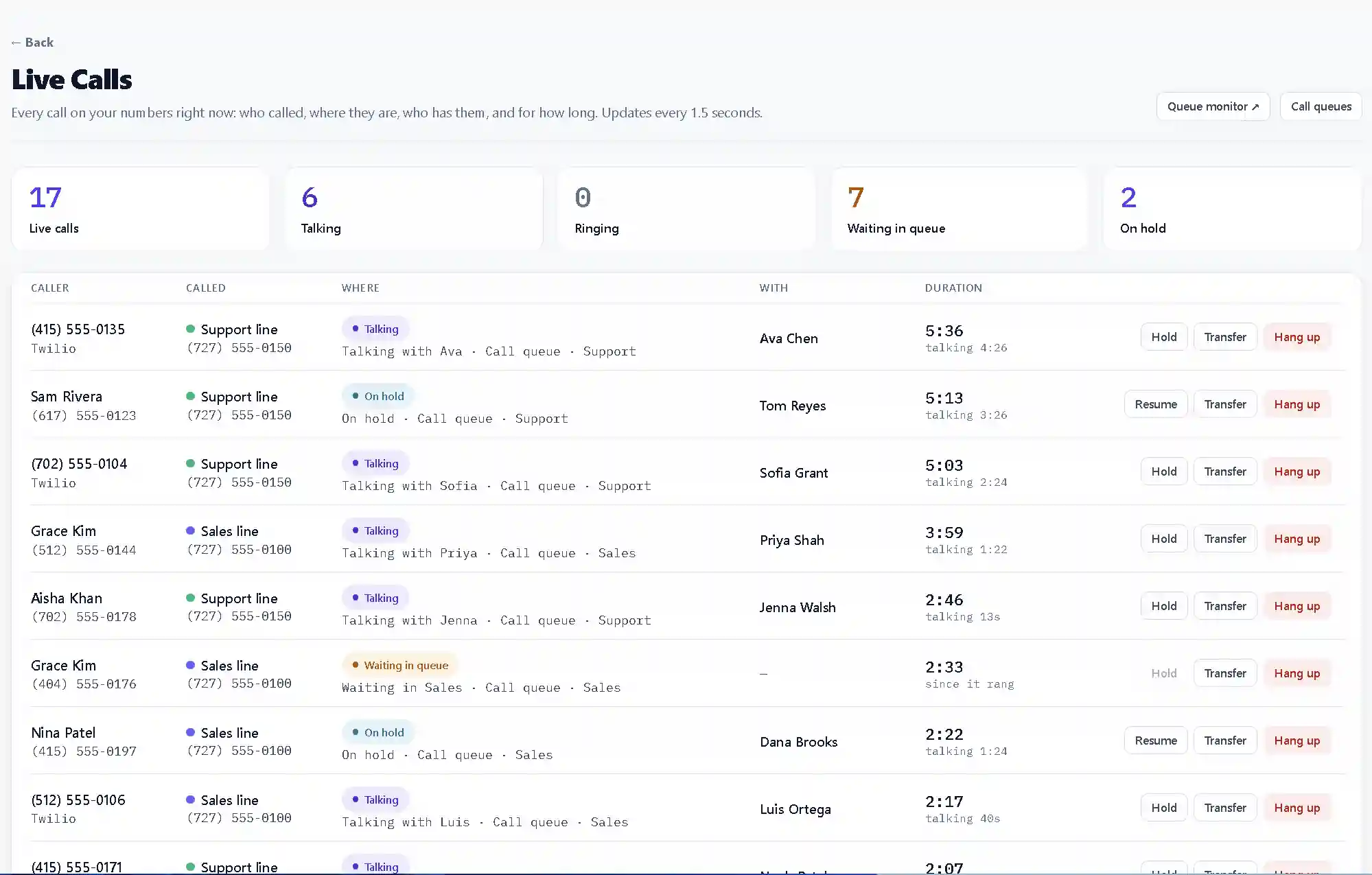Viewport: 1372px width, 875px height.
Task: Click caller number (415) 555-0135
Action: [x=78, y=329]
